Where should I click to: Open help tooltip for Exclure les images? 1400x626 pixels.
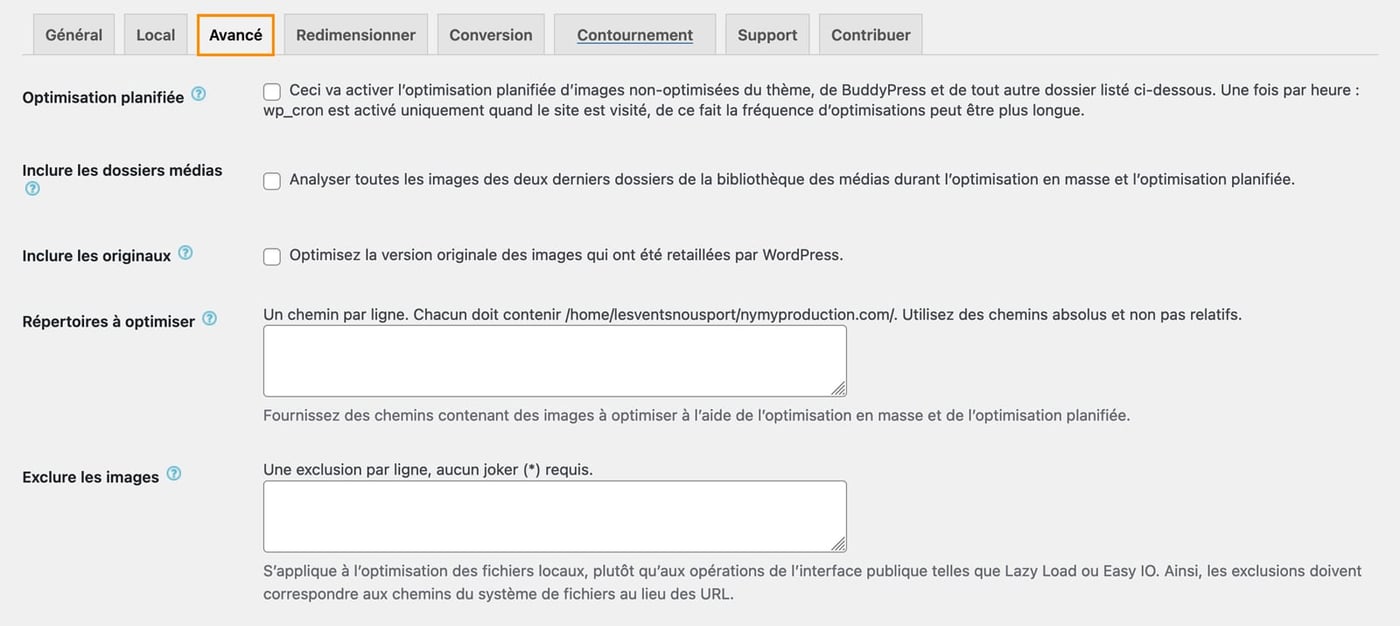(x=175, y=472)
